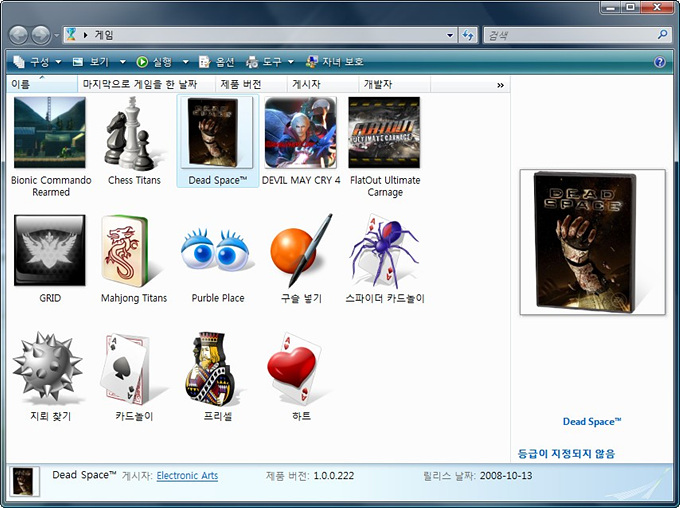The width and height of the screenshot is (680, 508).
Task: Open the 도구 tools menu
Action: 270,62
